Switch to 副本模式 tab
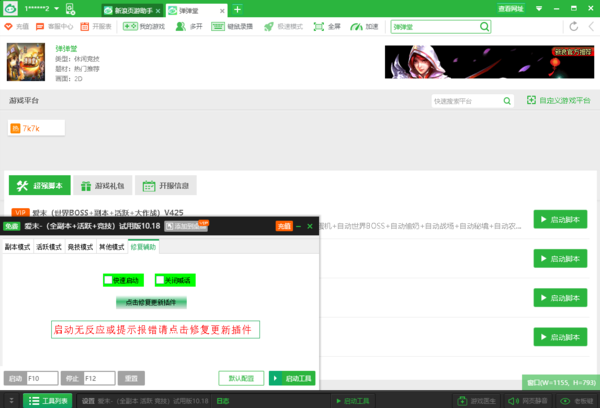 pyautogui.click(x=17, y=247)
